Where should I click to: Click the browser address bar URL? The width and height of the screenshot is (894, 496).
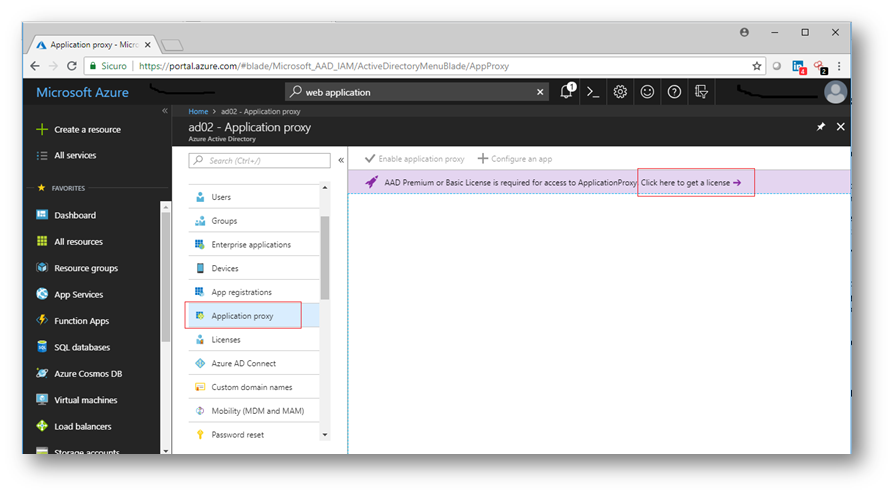tap(324, 66)
